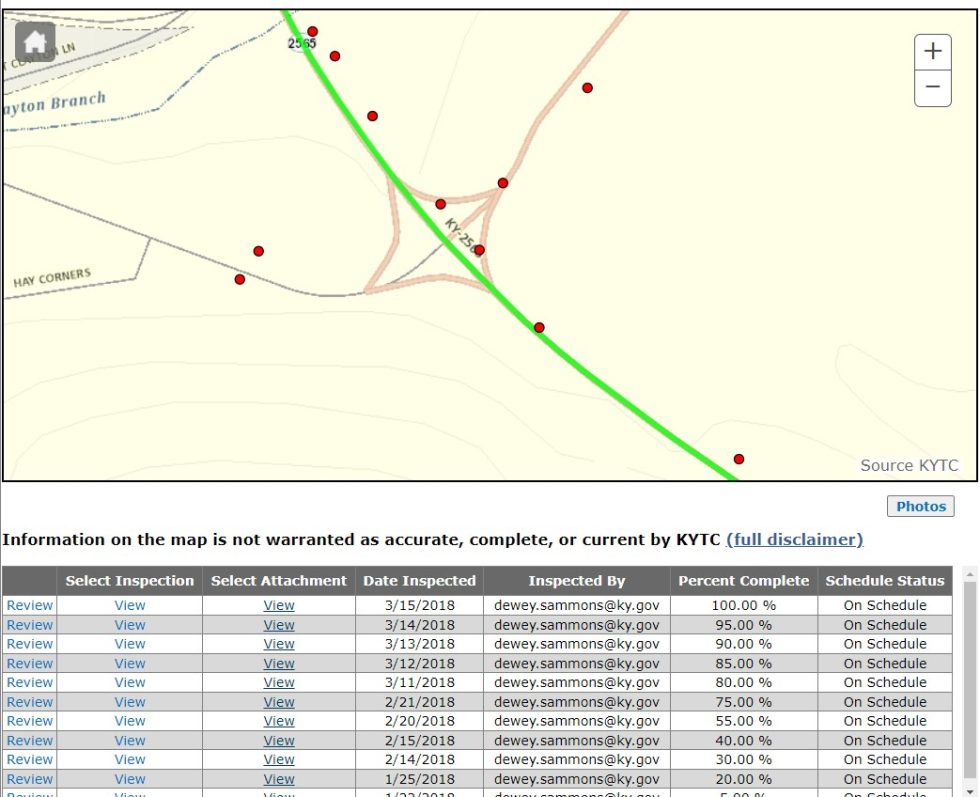The image size is (980, 797).
Task: Select the red marker near the 2565 label
Action: [x=313, y=31]
